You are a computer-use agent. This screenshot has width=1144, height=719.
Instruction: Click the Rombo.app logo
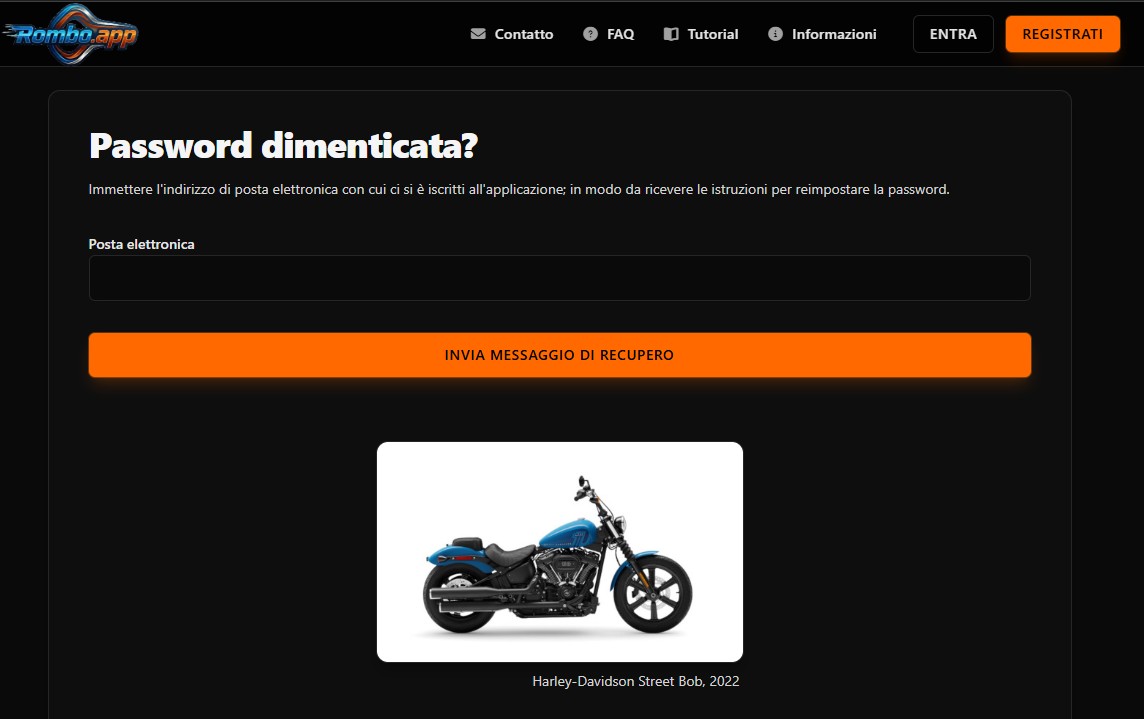tap(70, 34)
